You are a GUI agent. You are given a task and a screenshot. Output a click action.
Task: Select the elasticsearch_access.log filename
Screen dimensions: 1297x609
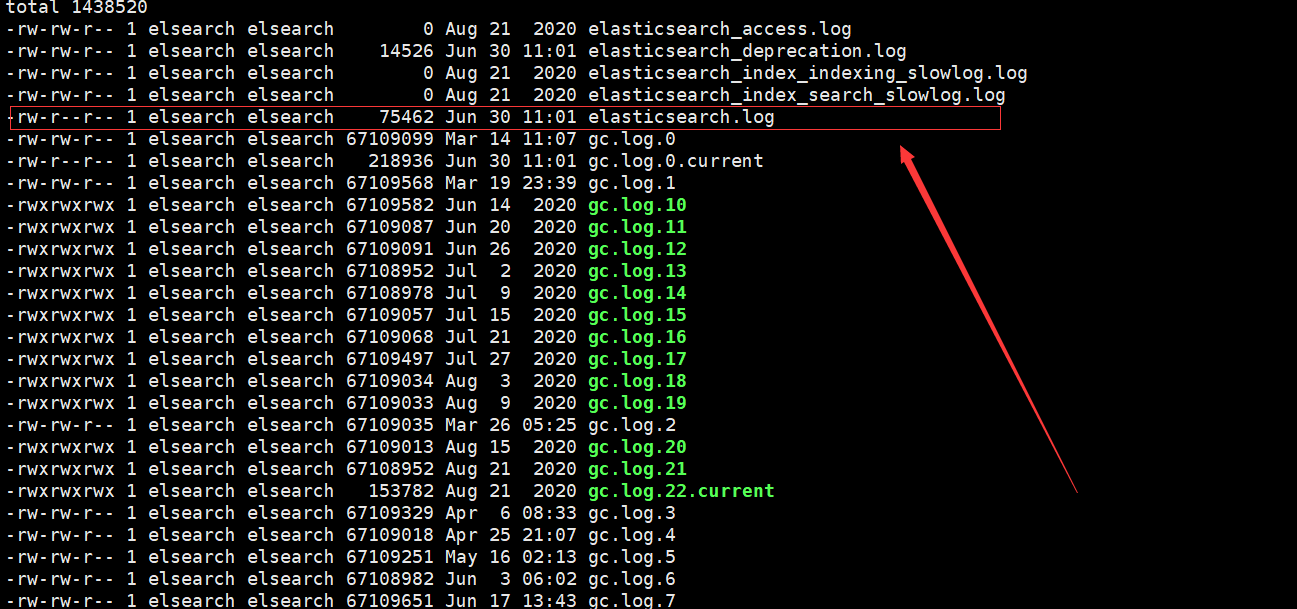click(x=720, y=29)
